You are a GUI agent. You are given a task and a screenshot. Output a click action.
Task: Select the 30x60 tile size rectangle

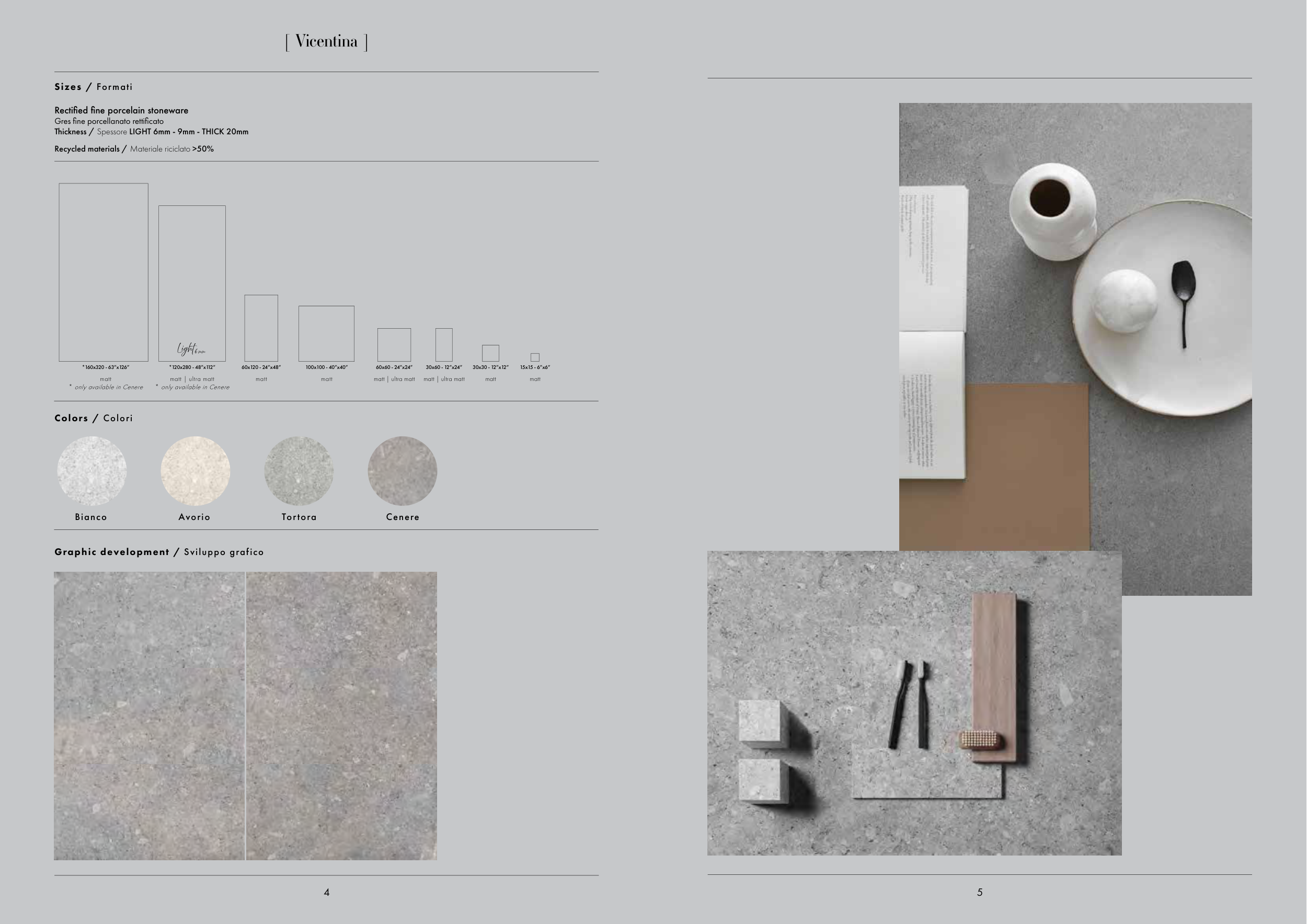(x=444, y=344)
